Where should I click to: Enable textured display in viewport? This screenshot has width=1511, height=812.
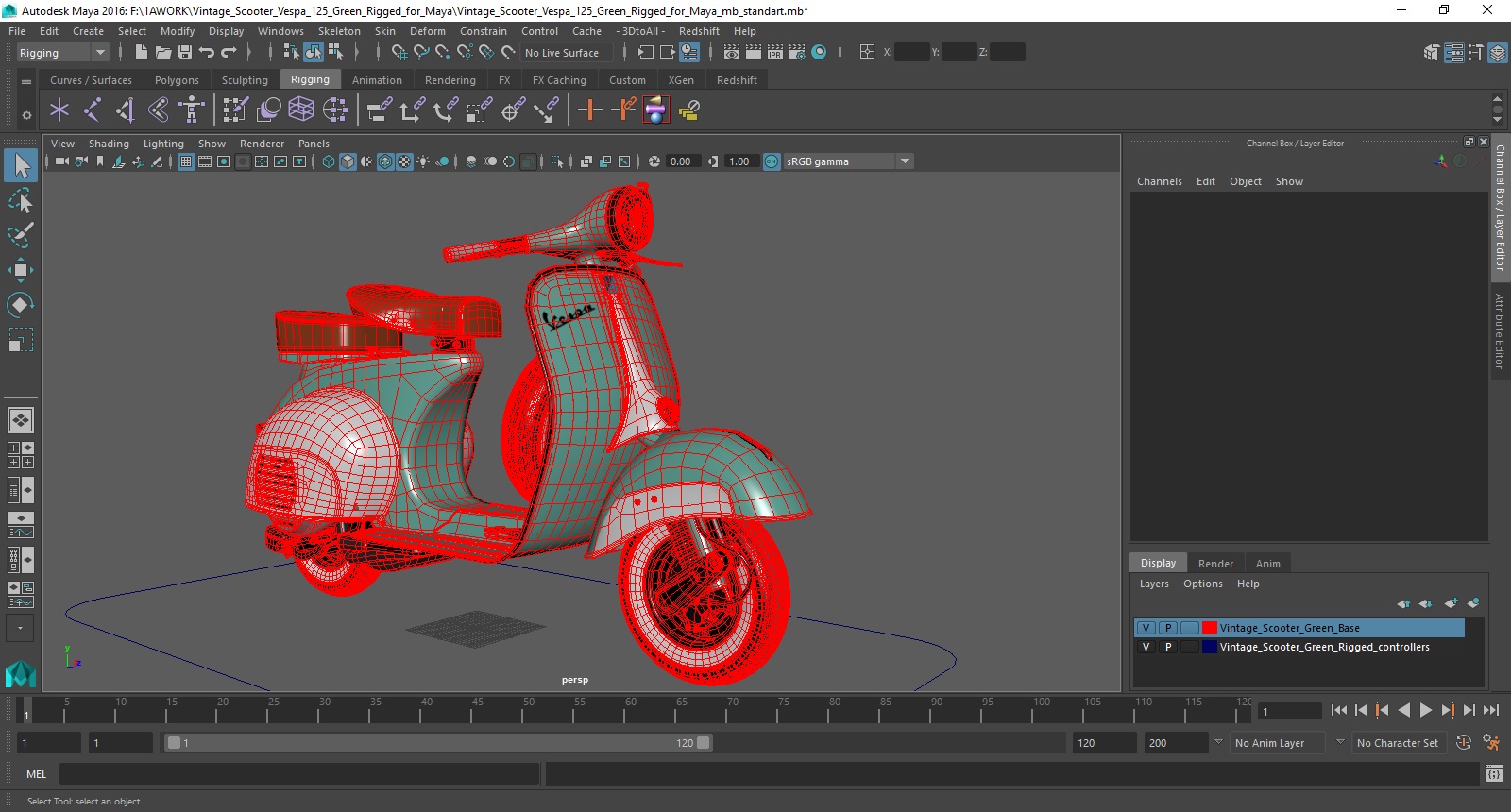(404, 161)
